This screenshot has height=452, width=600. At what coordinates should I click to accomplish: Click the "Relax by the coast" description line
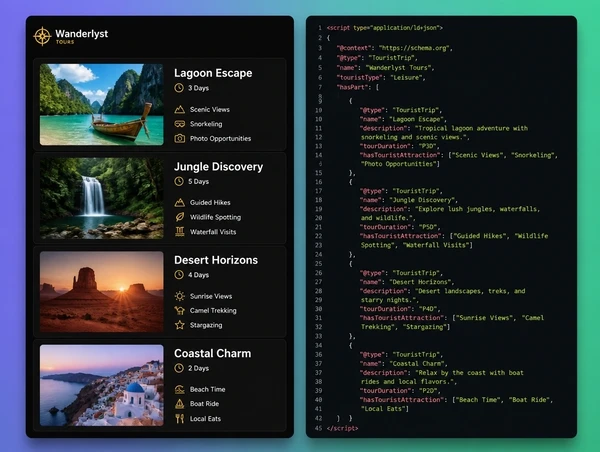point(442,373)
